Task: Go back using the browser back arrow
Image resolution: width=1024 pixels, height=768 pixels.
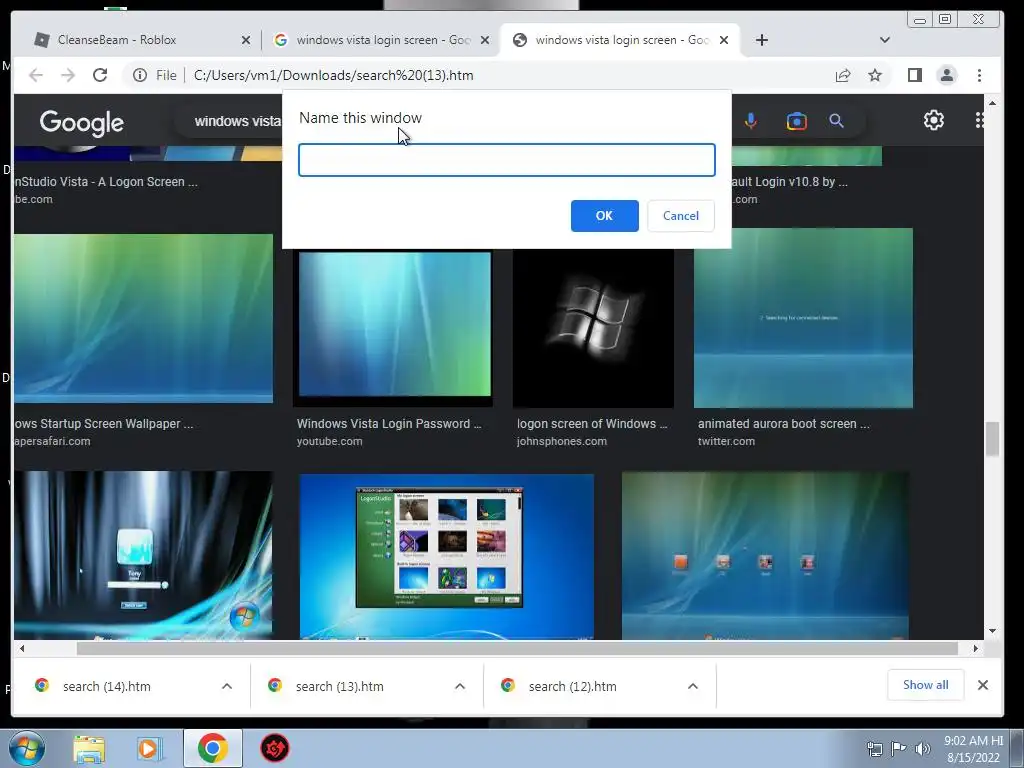Action: [x=36, y=75]
